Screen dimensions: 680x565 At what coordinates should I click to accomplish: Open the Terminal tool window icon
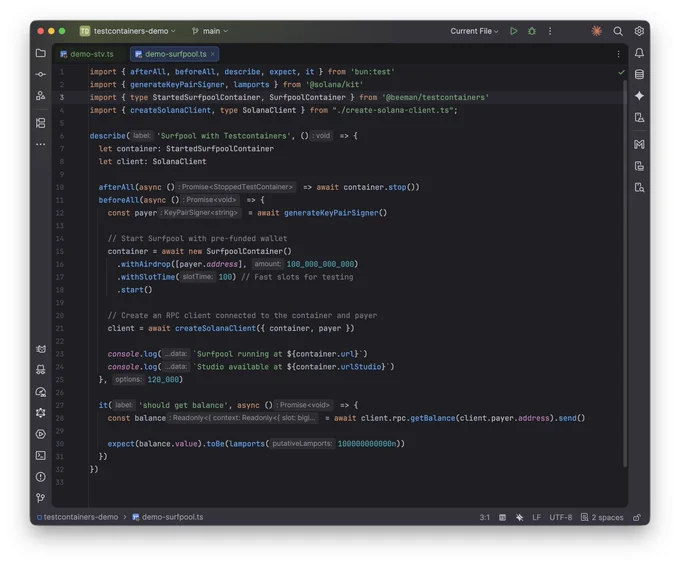[41, 455]
